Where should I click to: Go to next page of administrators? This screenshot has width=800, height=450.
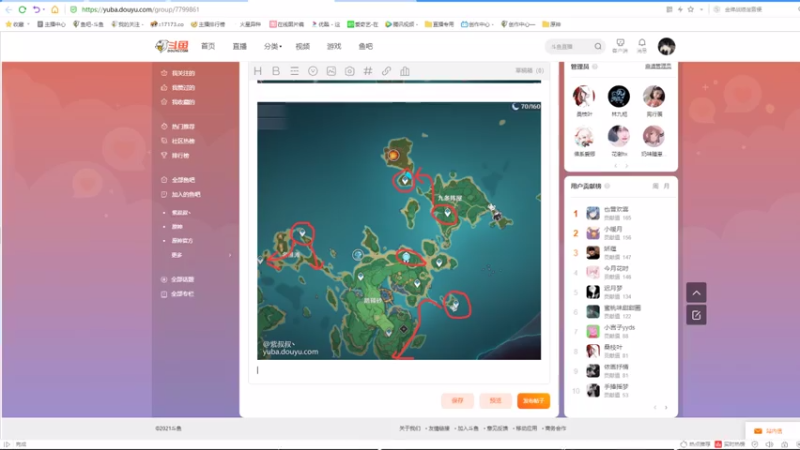[627, 166]
